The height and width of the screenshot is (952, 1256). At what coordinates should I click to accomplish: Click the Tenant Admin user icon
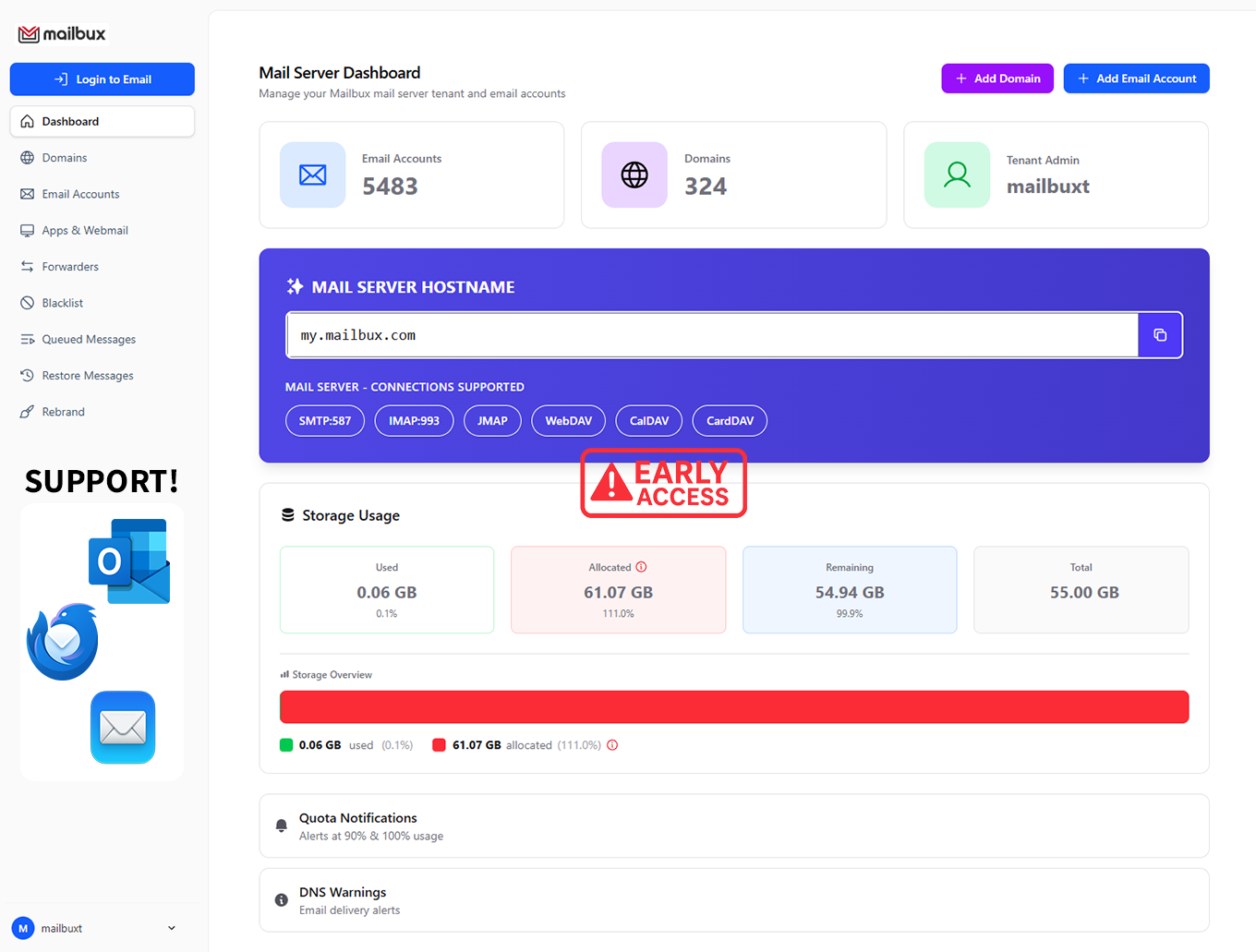[x=957, y=175]
